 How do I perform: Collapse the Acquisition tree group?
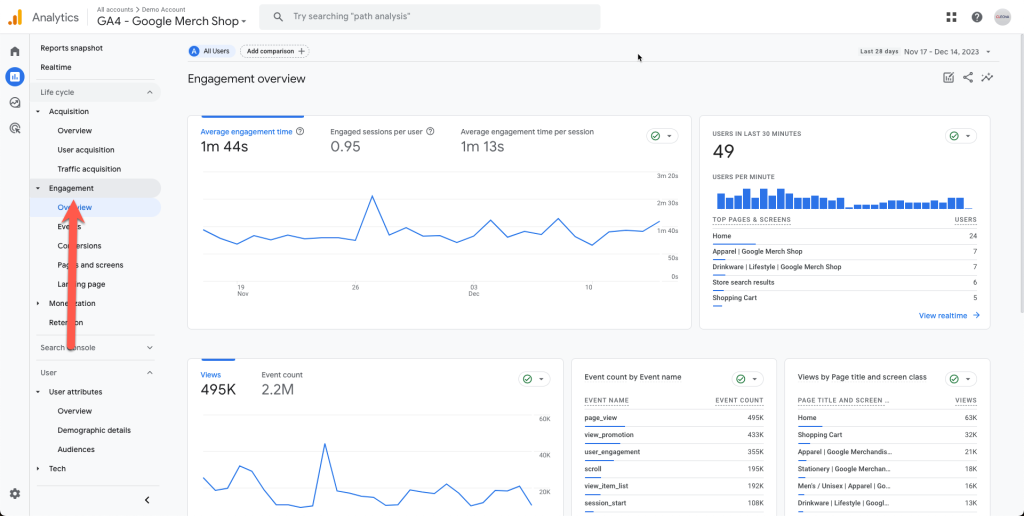click(x=38, y=112)
